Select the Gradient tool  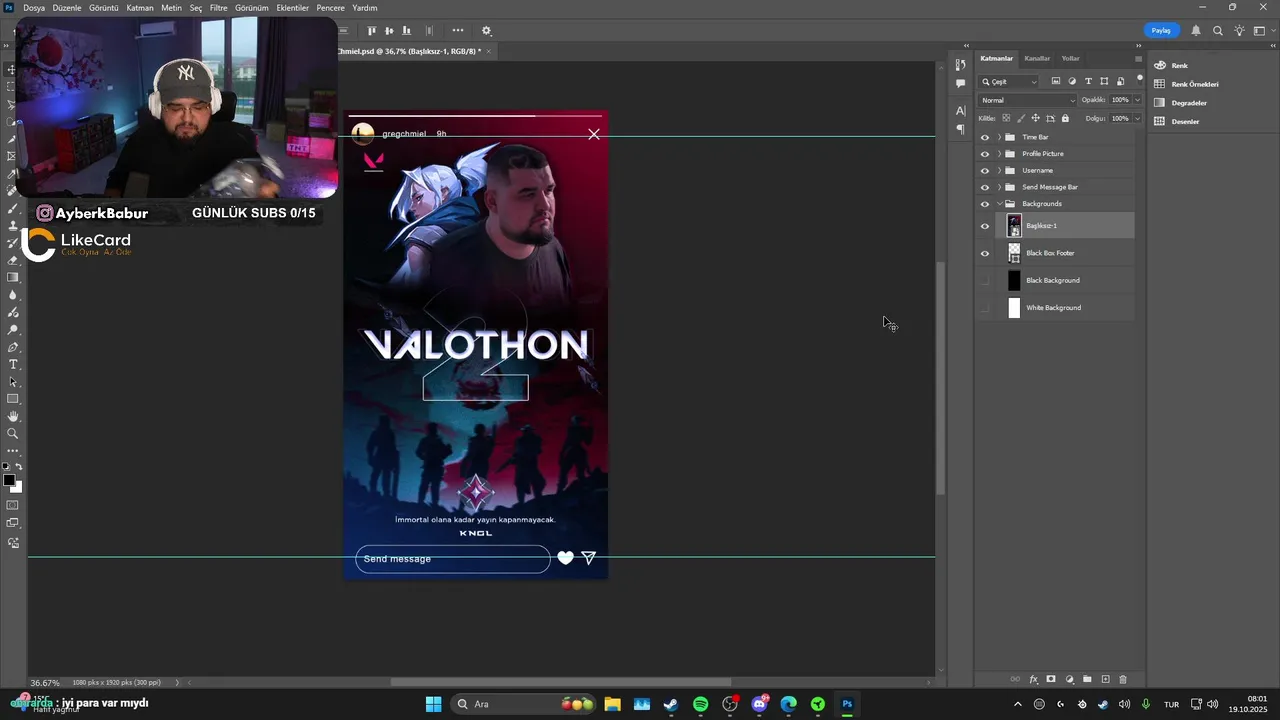[x=13, y=277]
